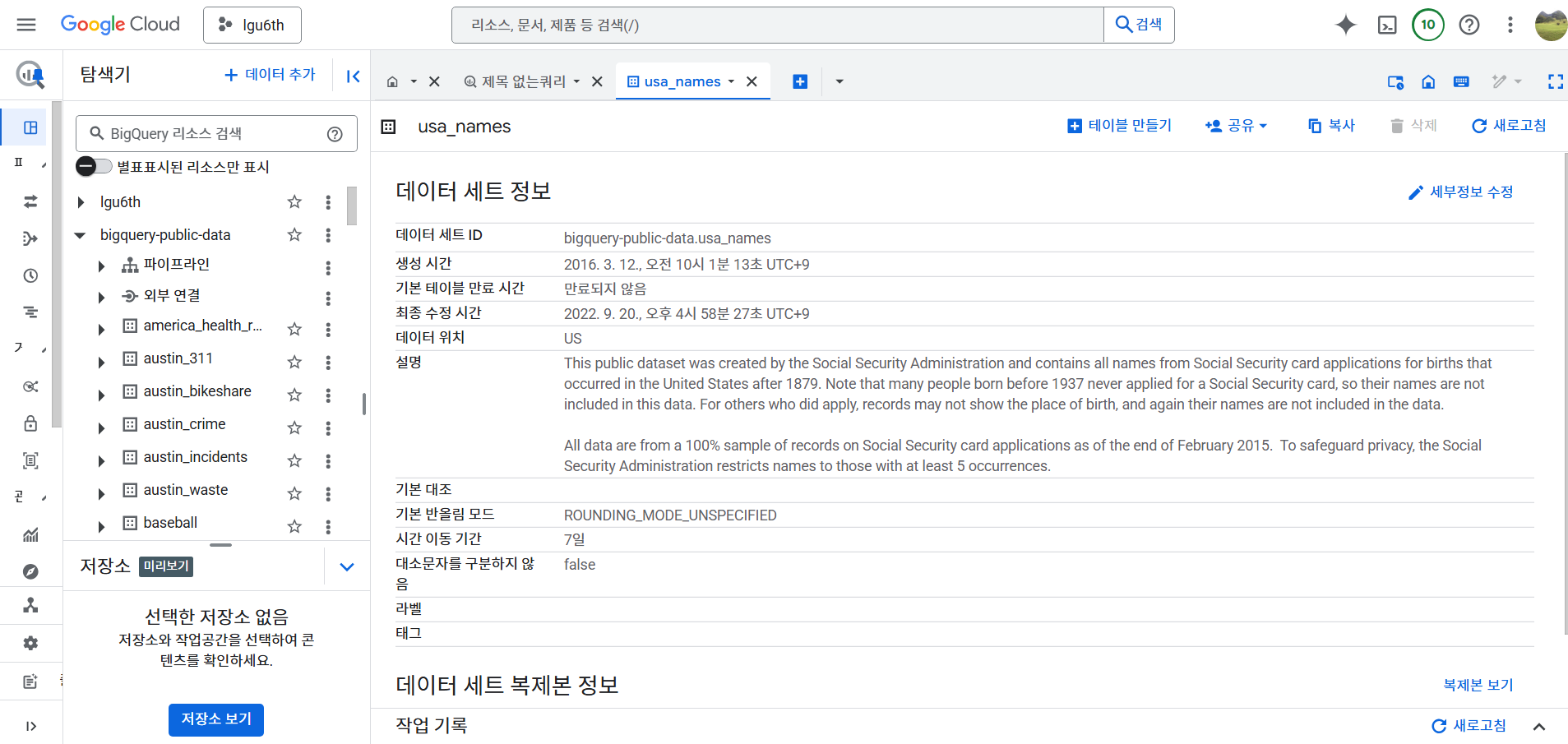Open the help question mark icon
1568x744 pixels.
coord(1469,25)
